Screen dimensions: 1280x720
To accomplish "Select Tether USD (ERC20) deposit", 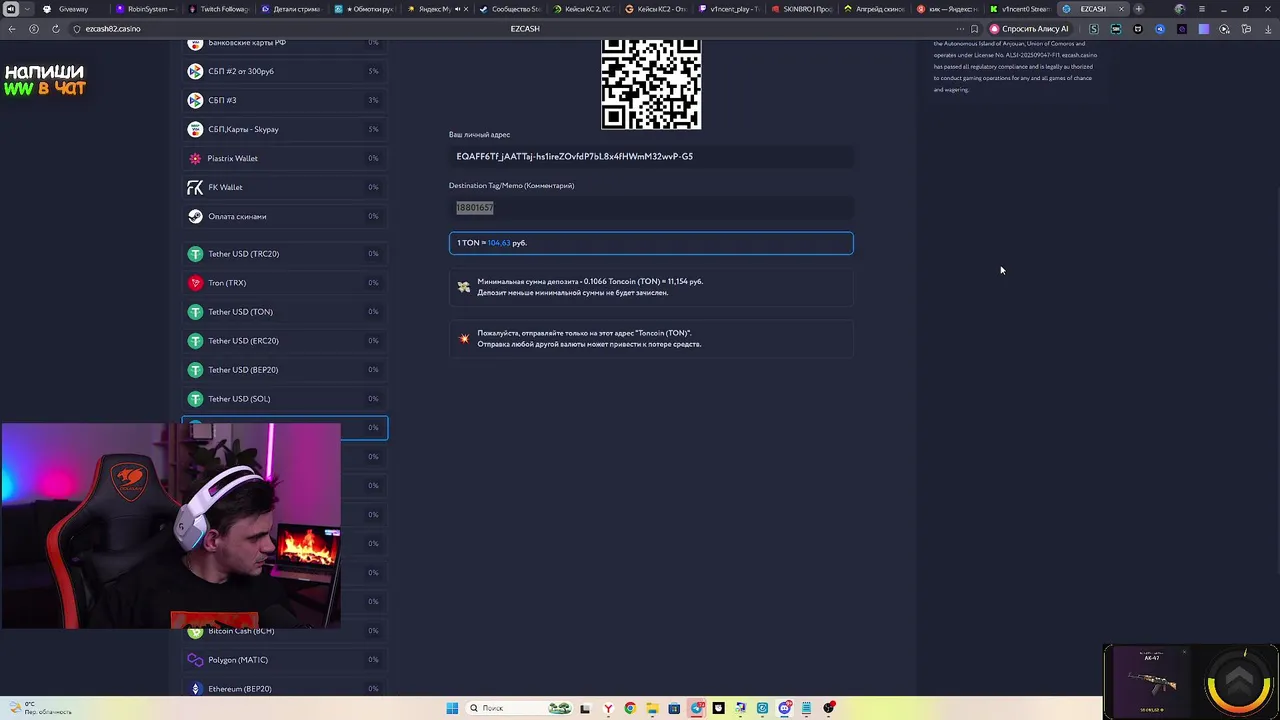I will click(x=285, y=341).
